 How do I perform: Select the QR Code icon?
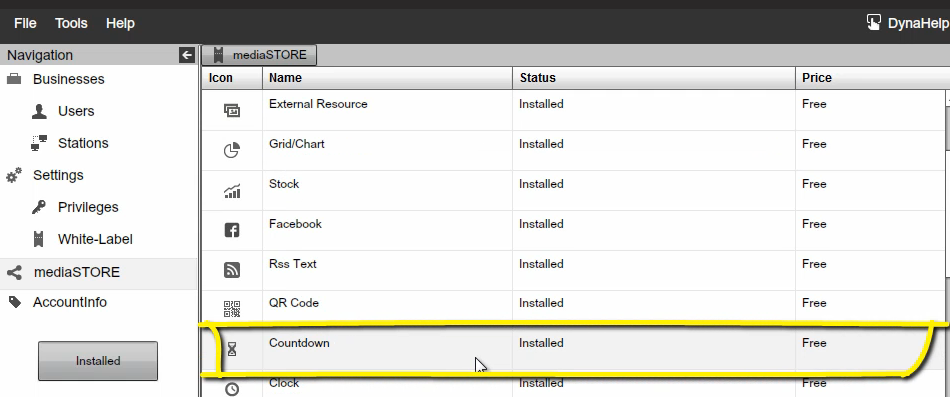point(232,309)
